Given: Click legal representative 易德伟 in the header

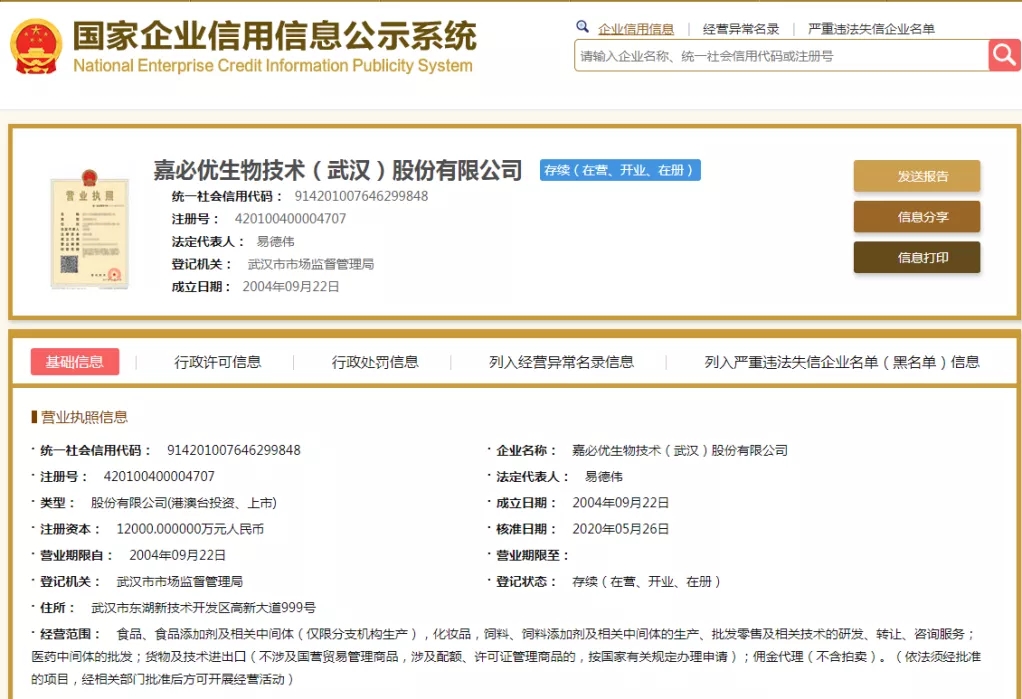Looking at the screenshot, I should pos(275,241).
